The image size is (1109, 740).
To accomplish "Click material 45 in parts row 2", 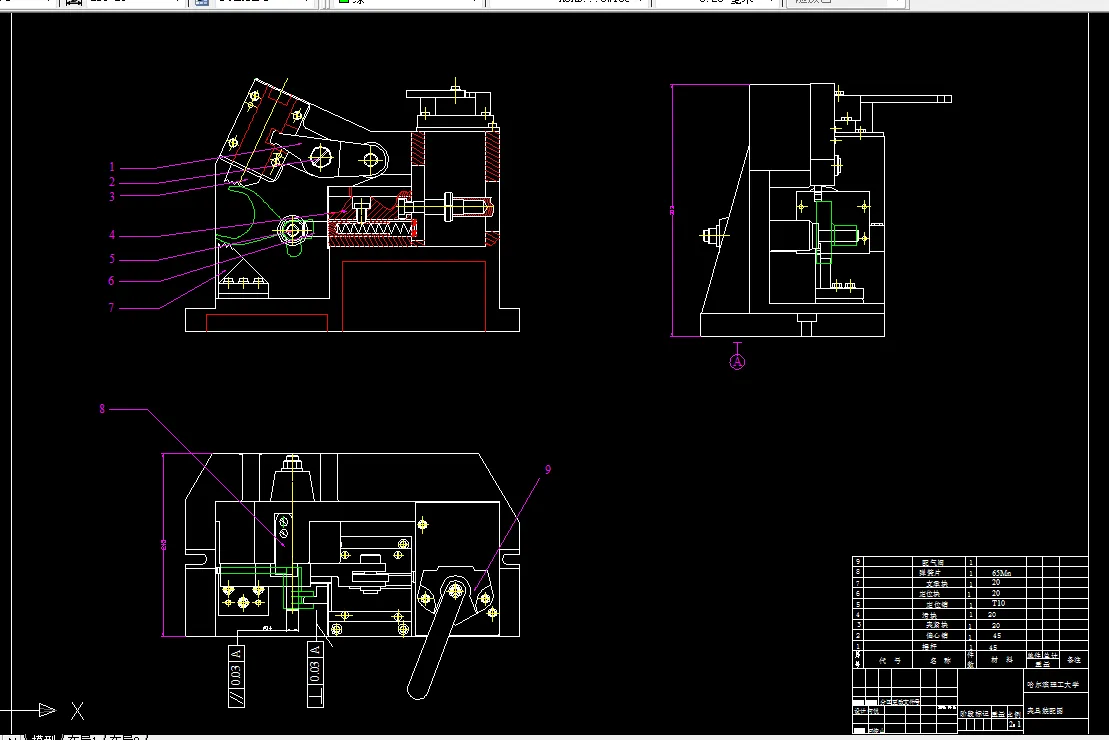I will point(996,635).
